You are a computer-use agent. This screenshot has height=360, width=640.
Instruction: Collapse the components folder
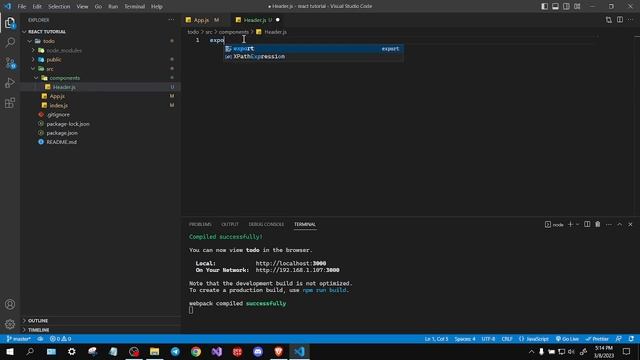64,78
